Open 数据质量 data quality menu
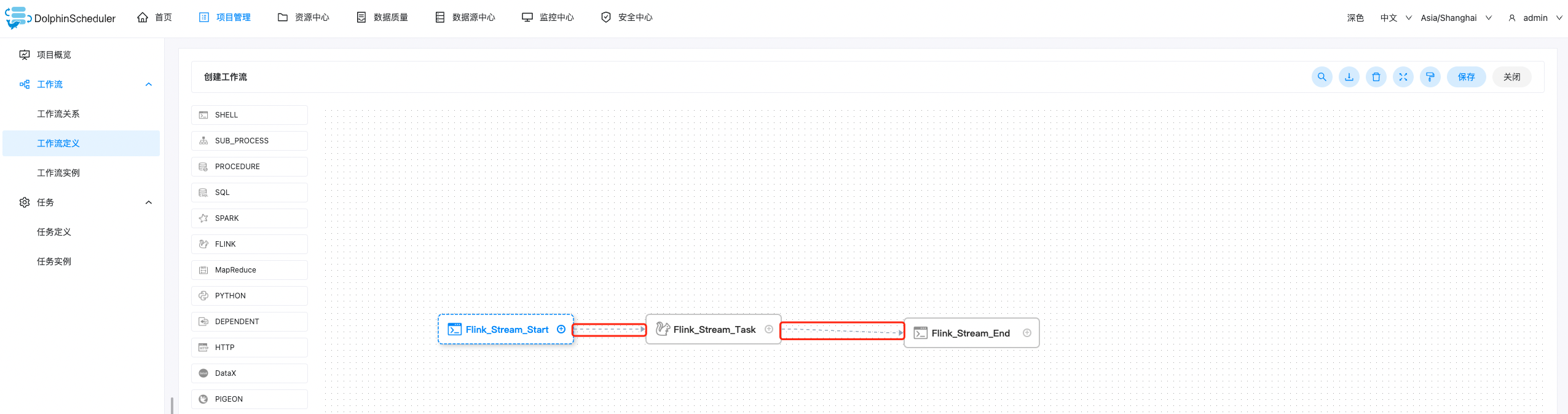 (x=382, y=17)
